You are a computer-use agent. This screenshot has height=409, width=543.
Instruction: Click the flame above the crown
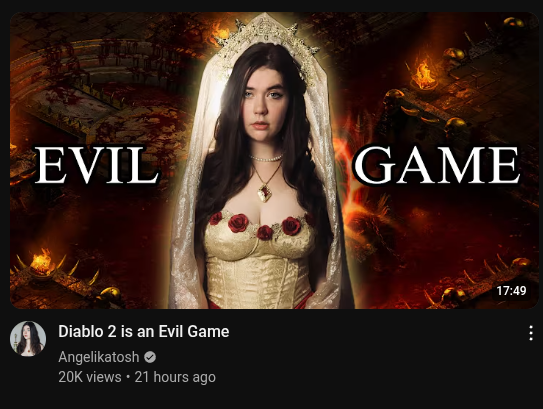tap(220, 32)
